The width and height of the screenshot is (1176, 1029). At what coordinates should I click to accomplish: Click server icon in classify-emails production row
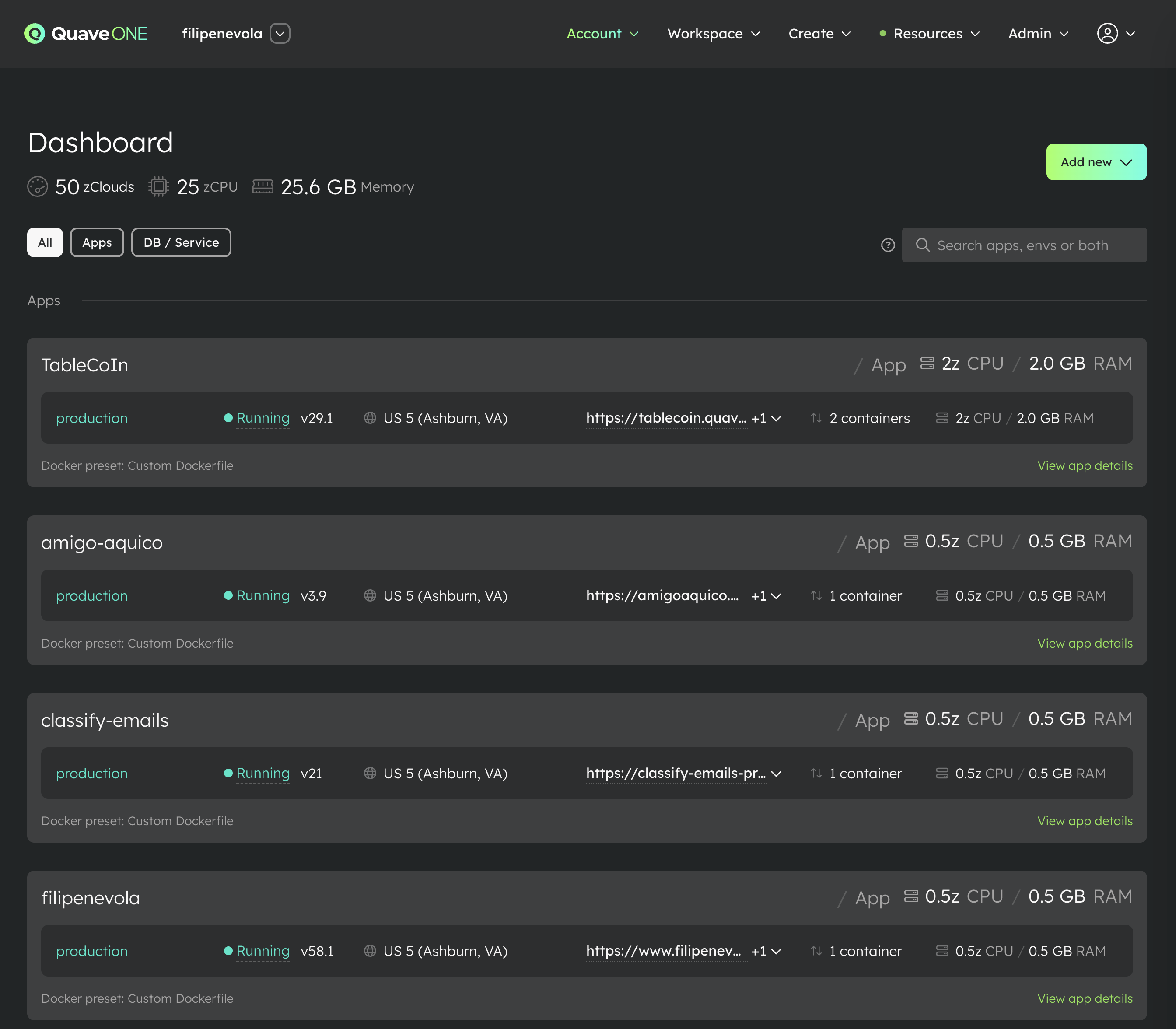[x=942, y=773]
